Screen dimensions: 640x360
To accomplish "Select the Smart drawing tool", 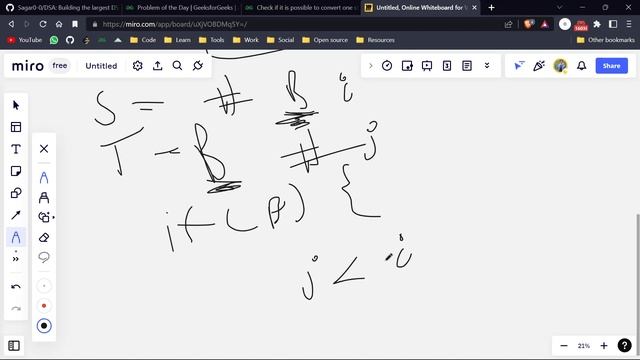I will 44,217.
